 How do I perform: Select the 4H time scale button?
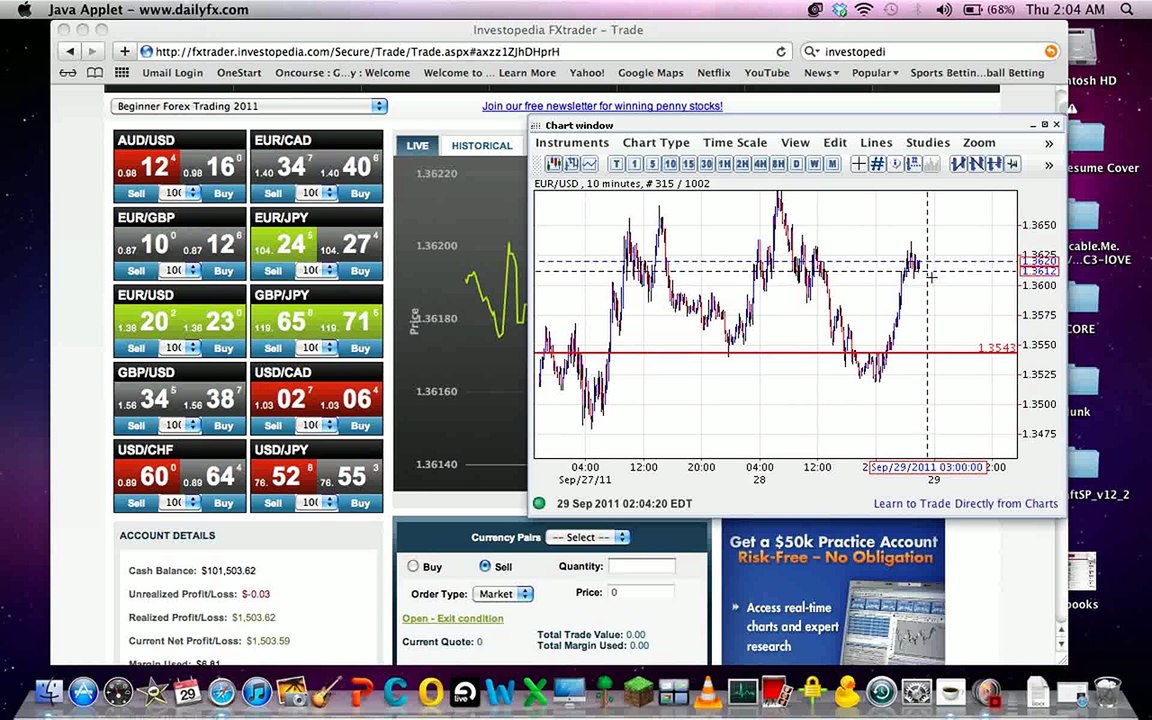pos(760,164)
